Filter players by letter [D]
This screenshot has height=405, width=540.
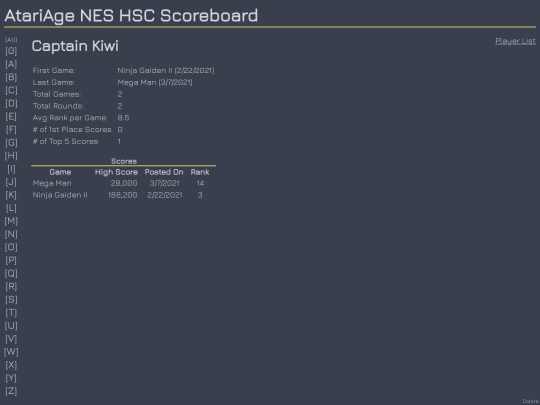coord(11,103)
